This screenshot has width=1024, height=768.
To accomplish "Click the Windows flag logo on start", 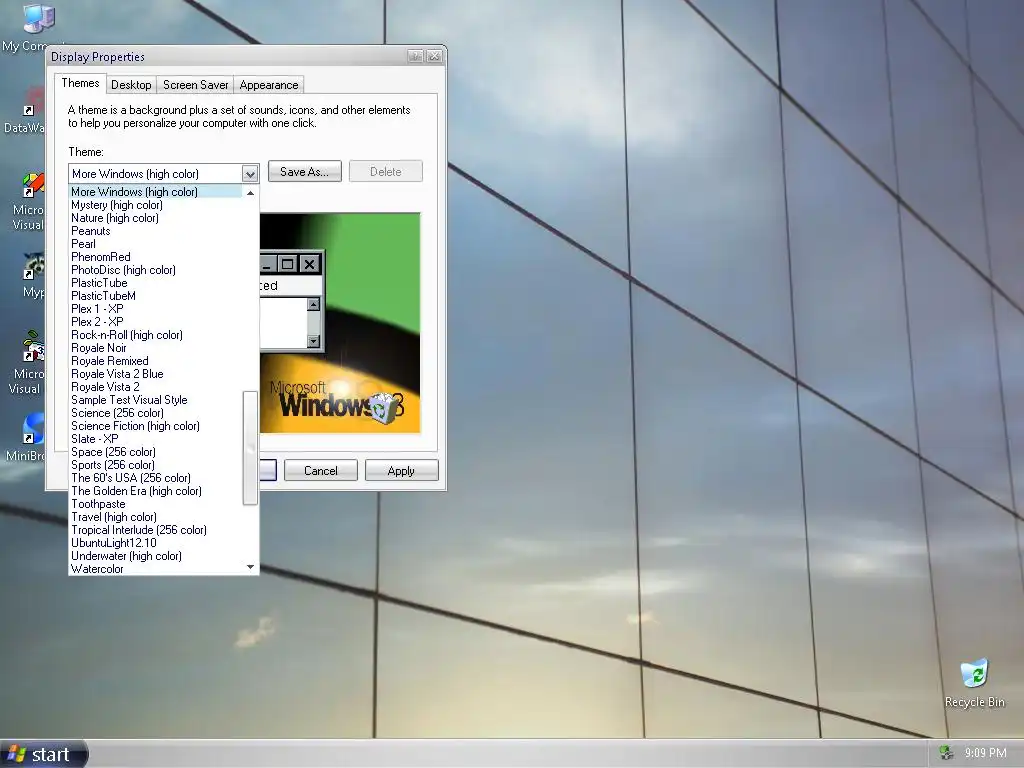I will (x=17, y=754).
